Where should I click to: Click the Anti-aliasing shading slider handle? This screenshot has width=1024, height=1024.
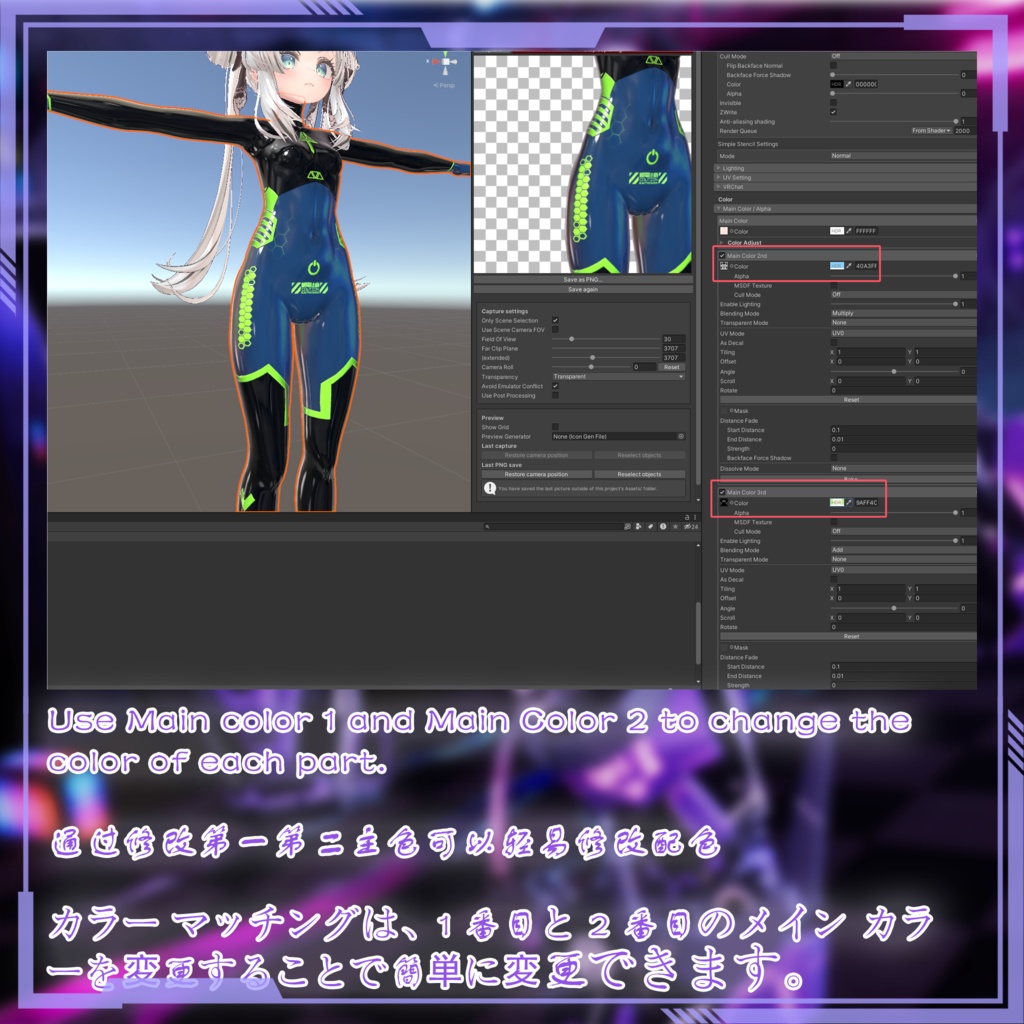(955, 121)
